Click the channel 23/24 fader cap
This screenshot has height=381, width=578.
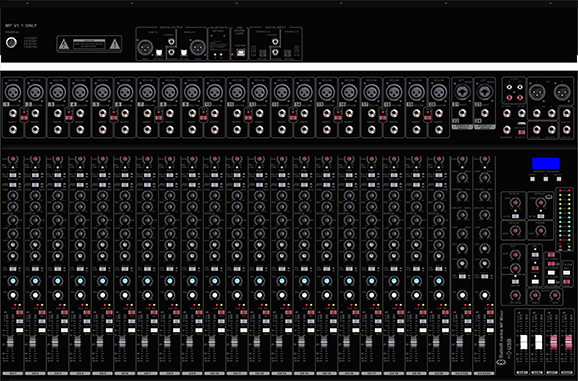tap(482, 342)
